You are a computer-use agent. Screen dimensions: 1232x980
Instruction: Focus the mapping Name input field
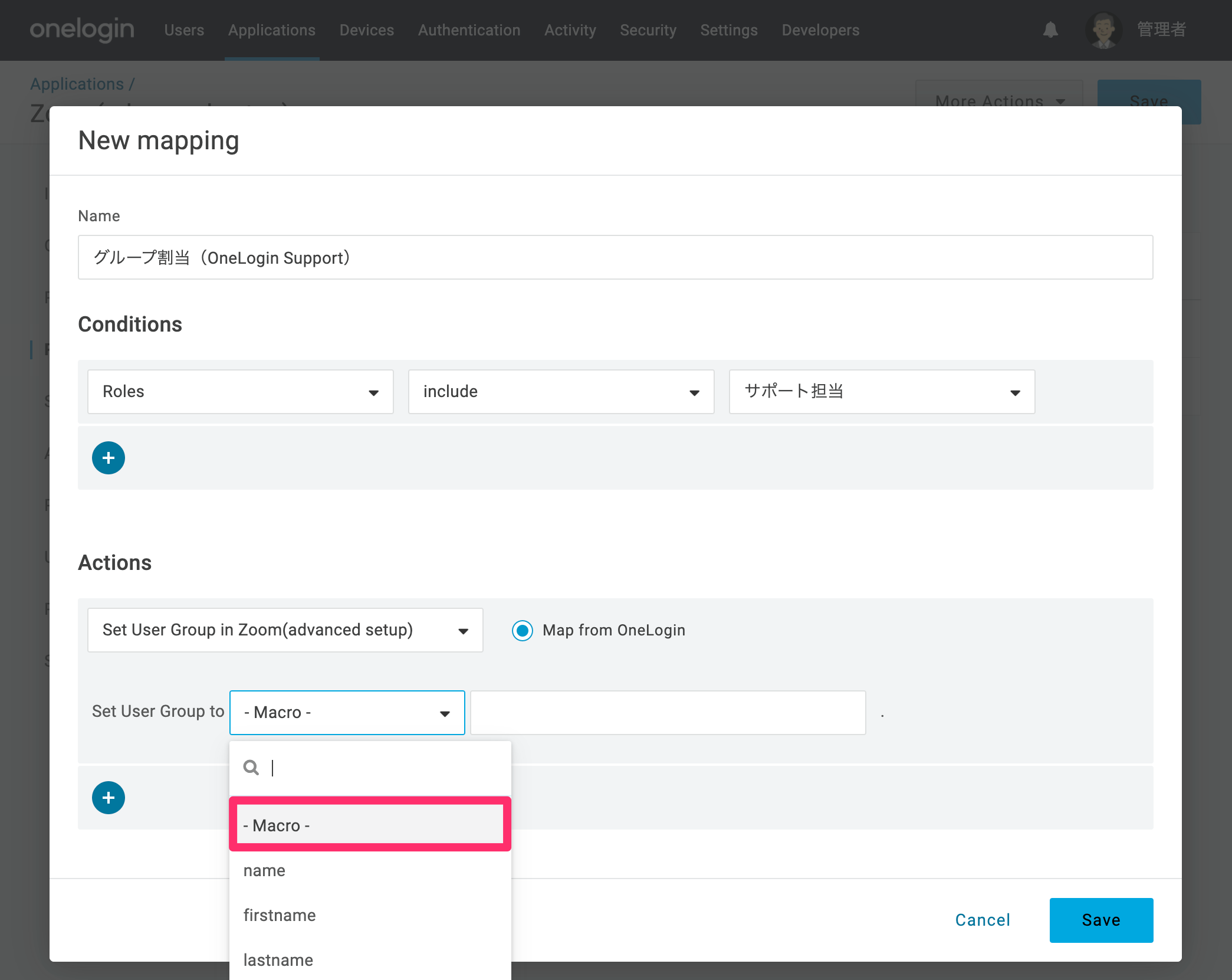click(616, 257)
